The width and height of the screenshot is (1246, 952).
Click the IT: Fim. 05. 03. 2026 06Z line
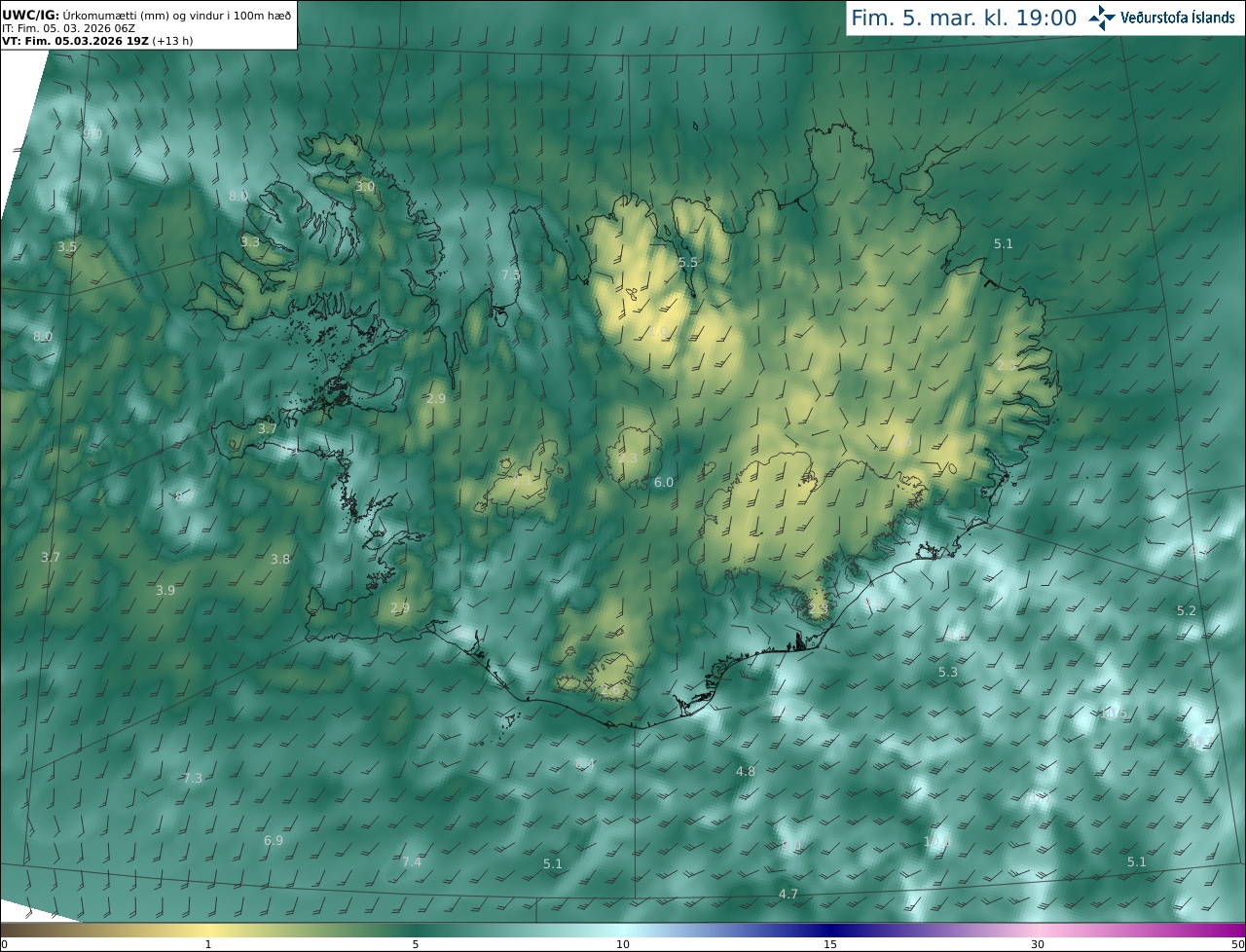click(68, 28)
